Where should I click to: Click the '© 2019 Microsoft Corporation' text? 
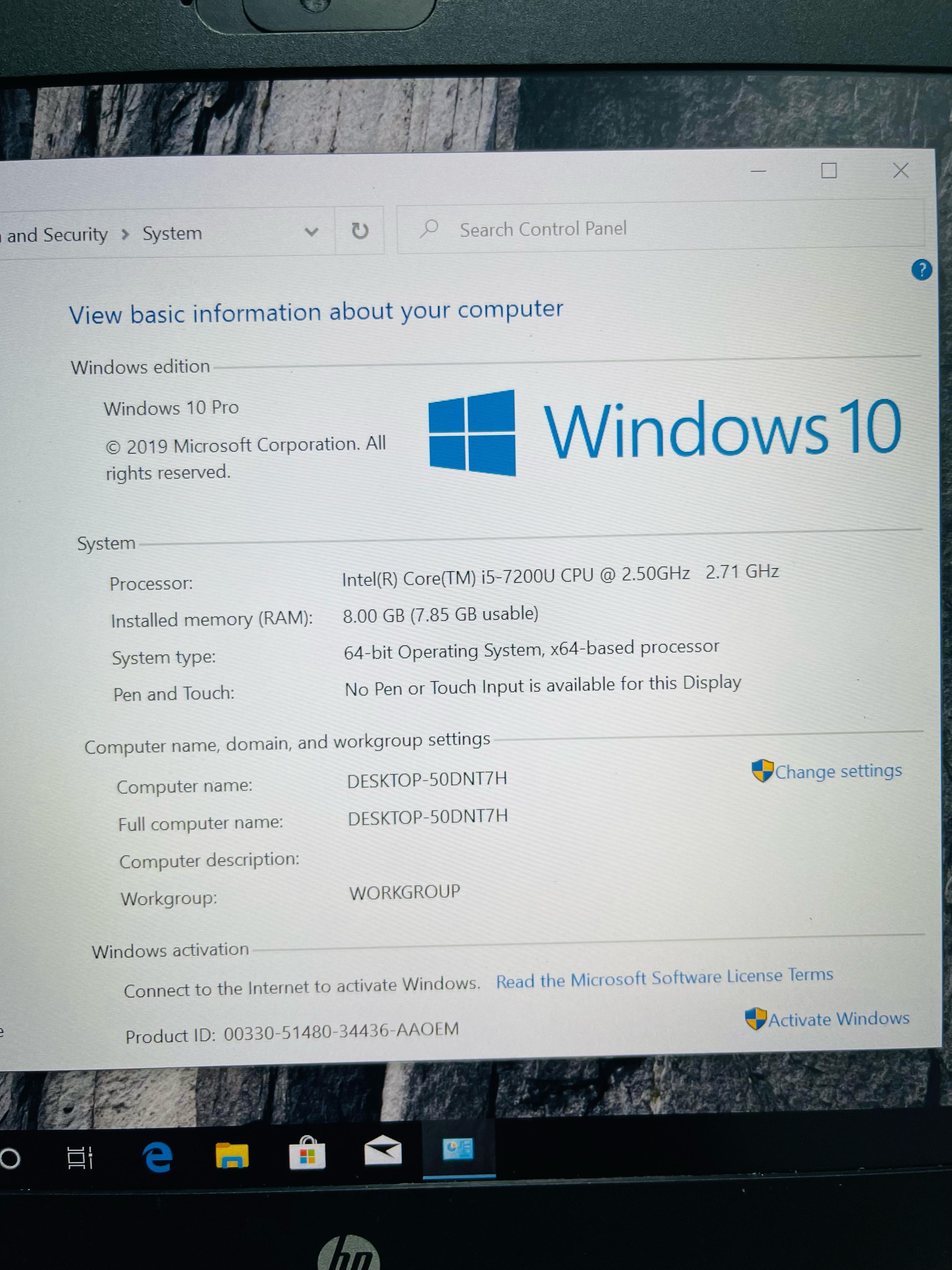[x=232, y=445]
